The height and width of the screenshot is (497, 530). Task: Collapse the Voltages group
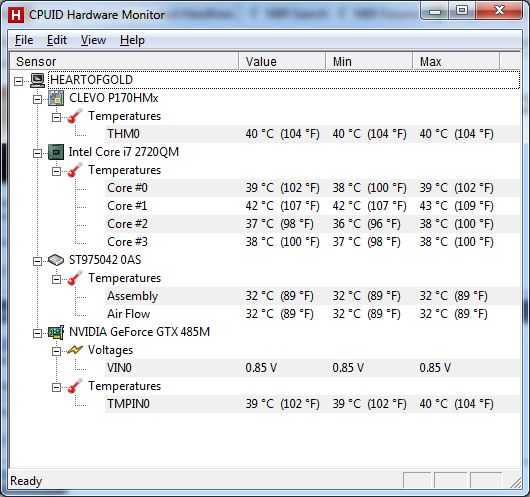(x=56, y=351)
